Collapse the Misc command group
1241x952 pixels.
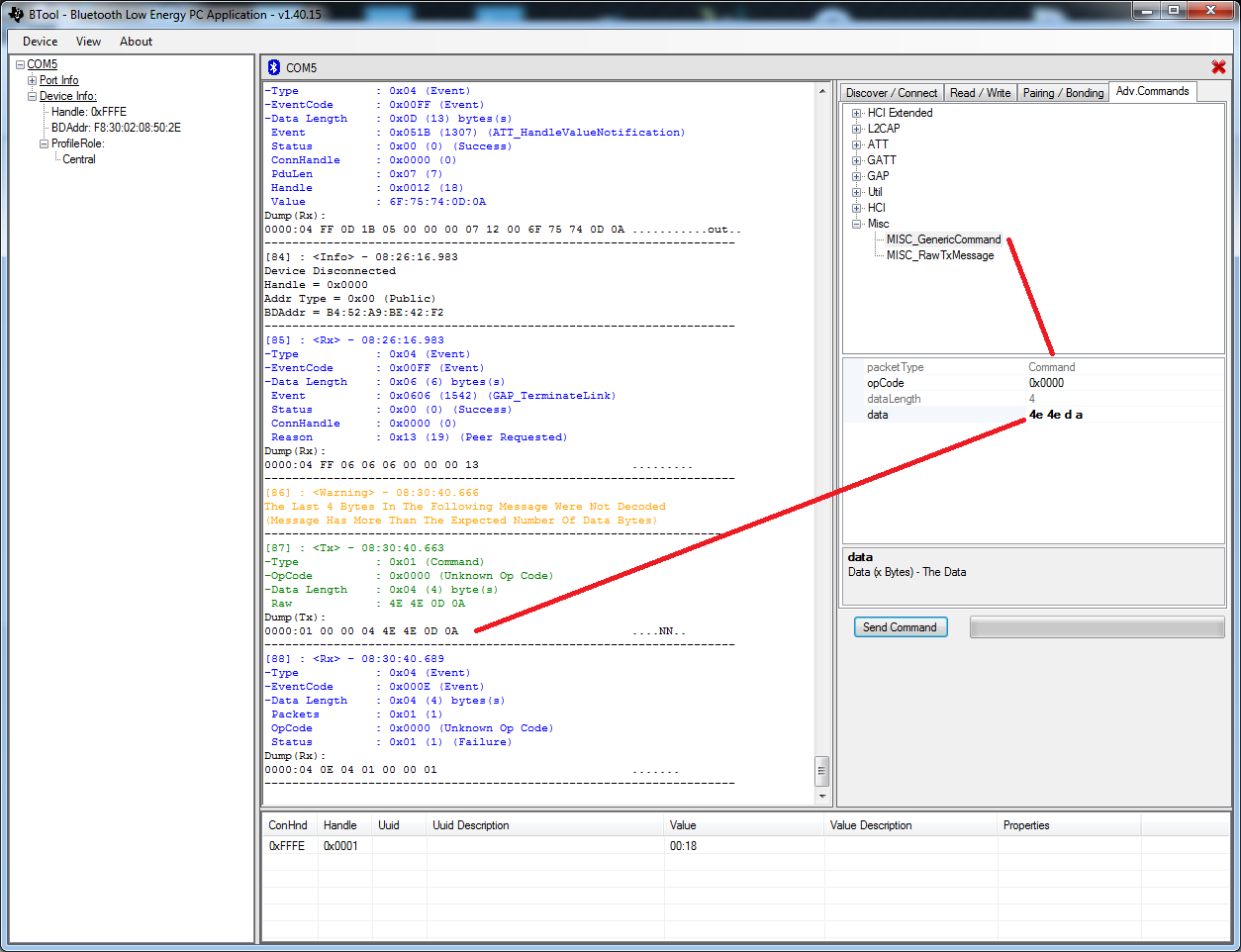click(x=857, y=224)
